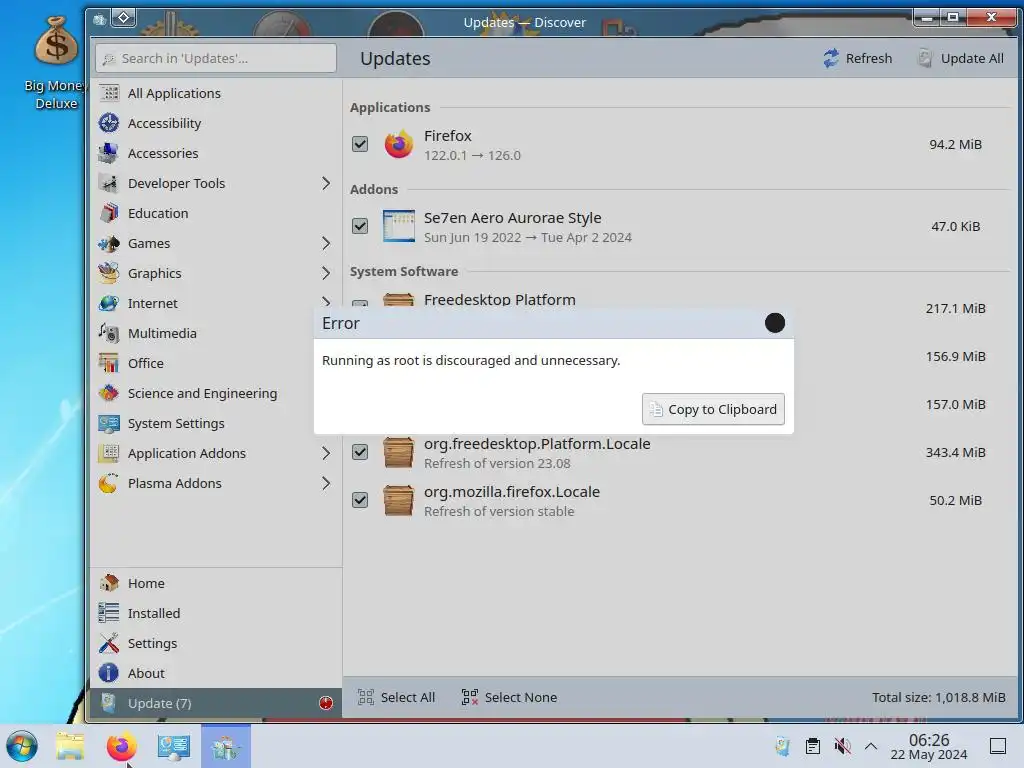
Task: Expand the Graphics category arrow
Action: coord(326,273)
